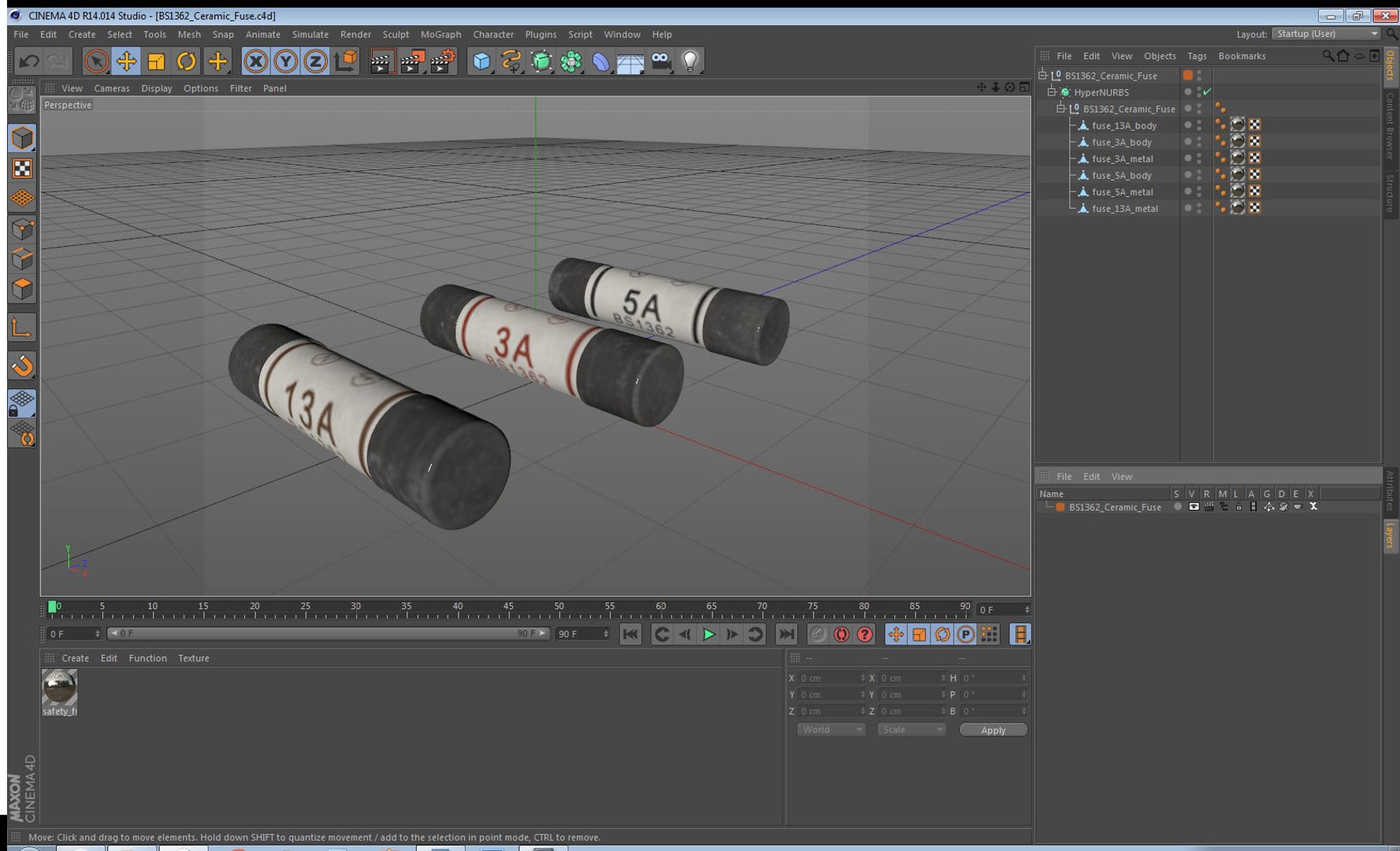This screenshot has width=1400, height=851.
Task: Add a Light using the bulb icon
Action: (x=690, y=61)
